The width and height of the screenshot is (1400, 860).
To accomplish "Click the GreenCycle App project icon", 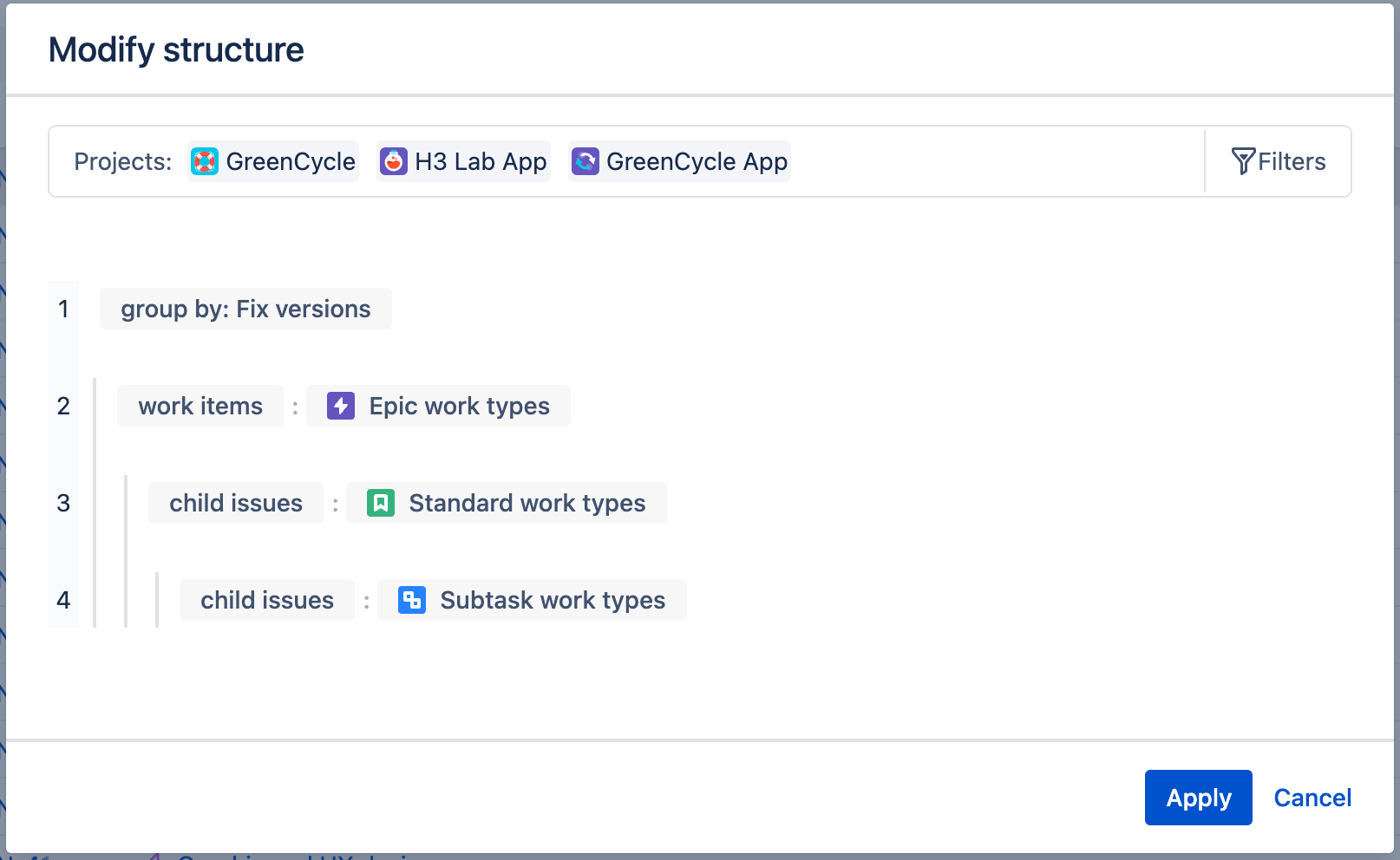I will [x=586, y=161].
